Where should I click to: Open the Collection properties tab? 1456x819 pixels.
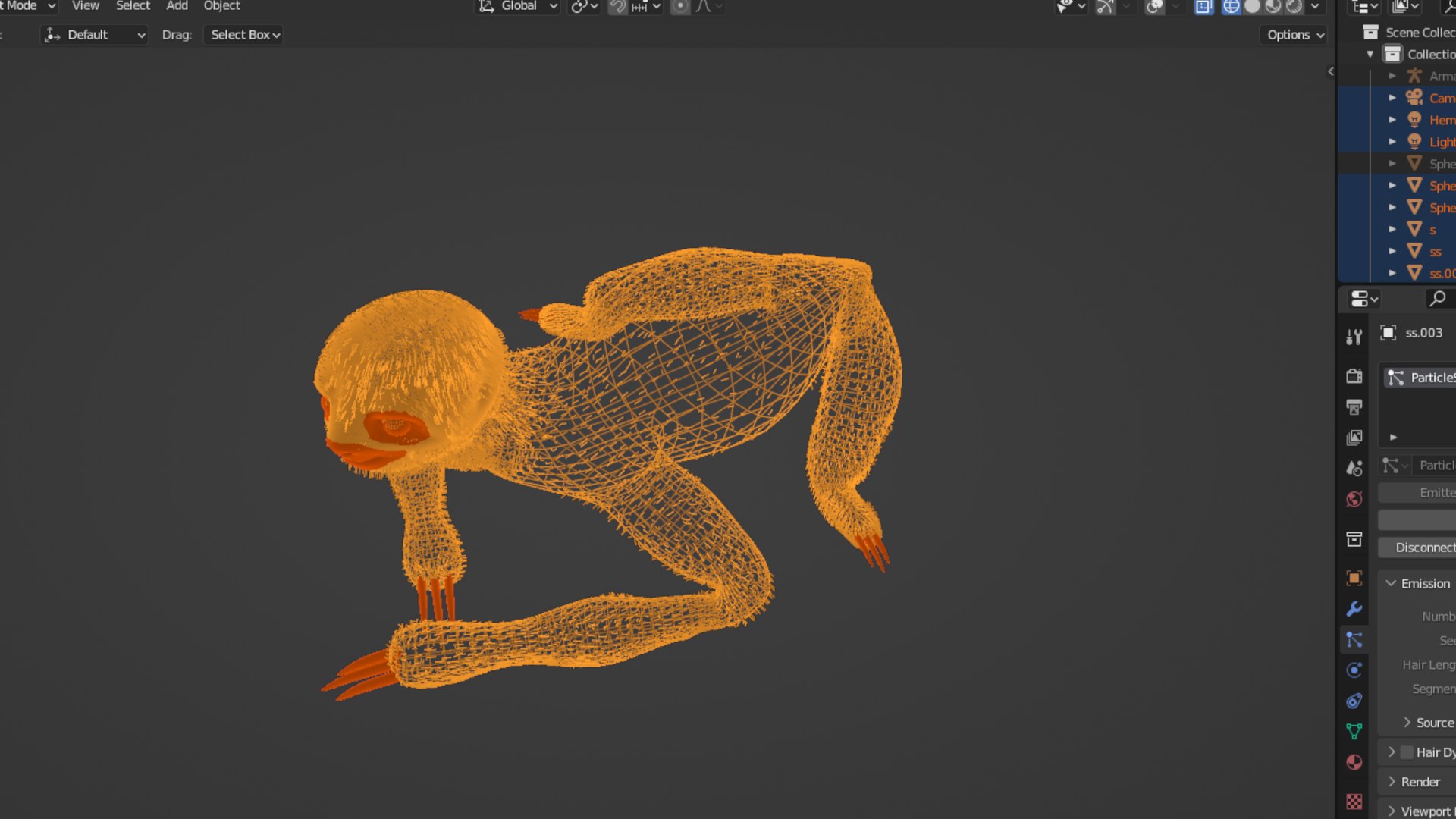click(x=1354, y=539)
